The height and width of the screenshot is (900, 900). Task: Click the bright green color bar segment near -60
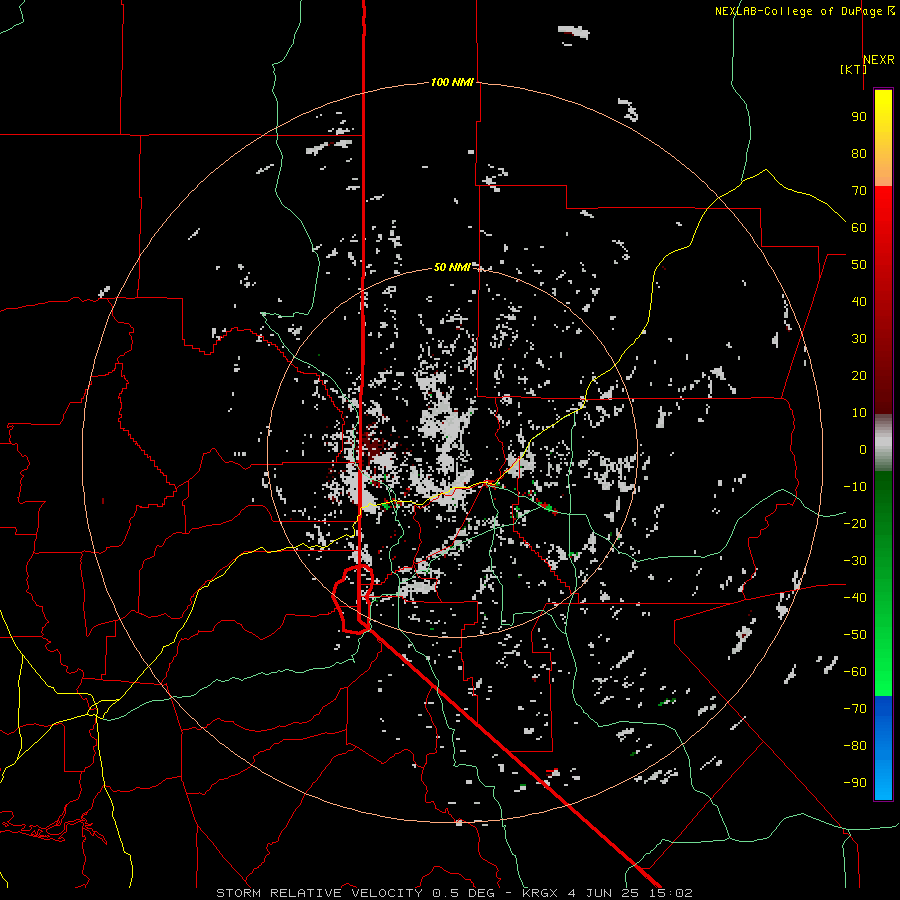click(x=883, y=674)
